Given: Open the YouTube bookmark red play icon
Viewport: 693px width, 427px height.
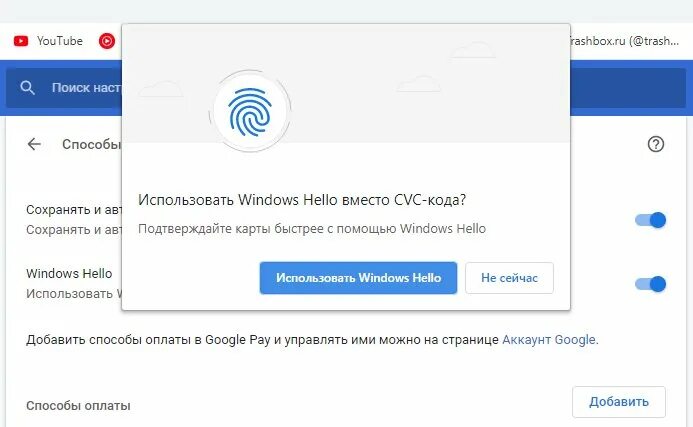Looking at the screenshot, I should pyautogui.click(x=21, y=41).
